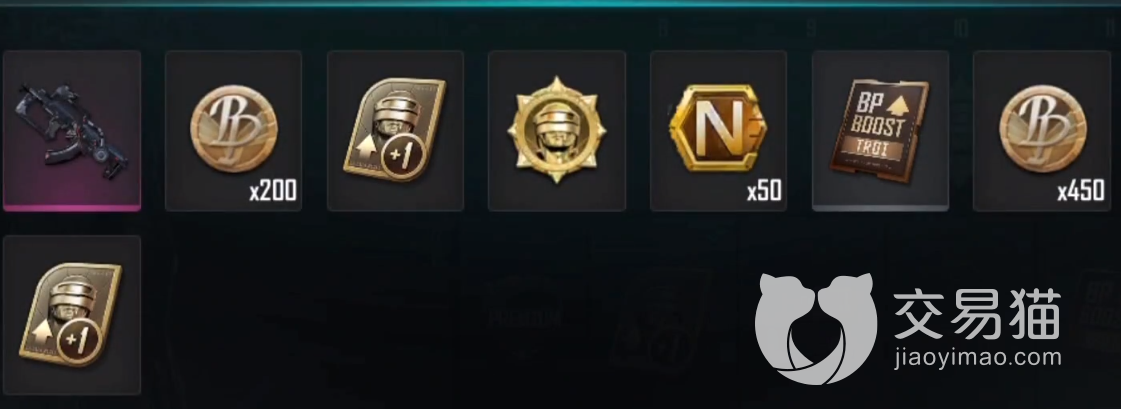Select the black weapon skin reward
The image size is (1121, 409).
[x=71, y=131]
